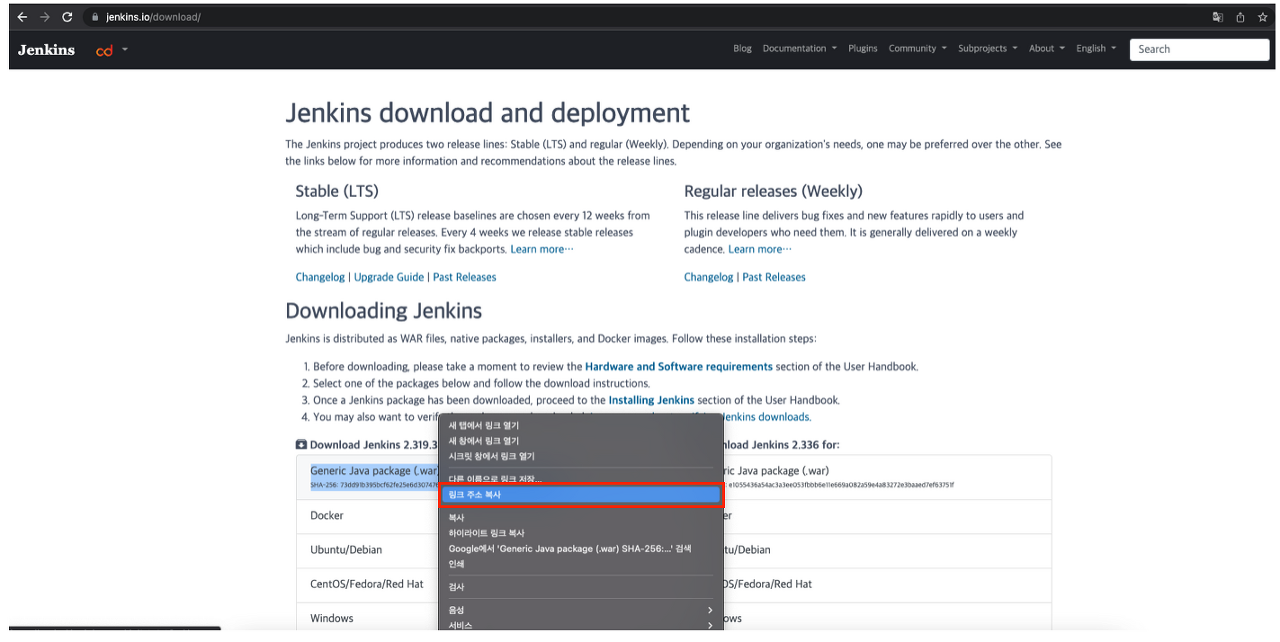Click the 'Downloading Jenkins' heading
The height and width of the screenshot is (642, 1280).
click(x=384, y=310)
